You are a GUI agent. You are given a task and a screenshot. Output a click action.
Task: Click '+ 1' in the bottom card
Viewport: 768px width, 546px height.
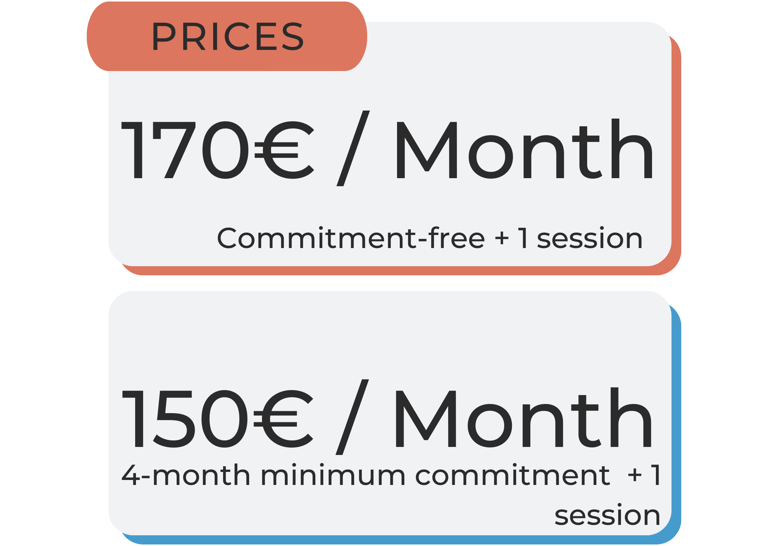click(644, 475)
